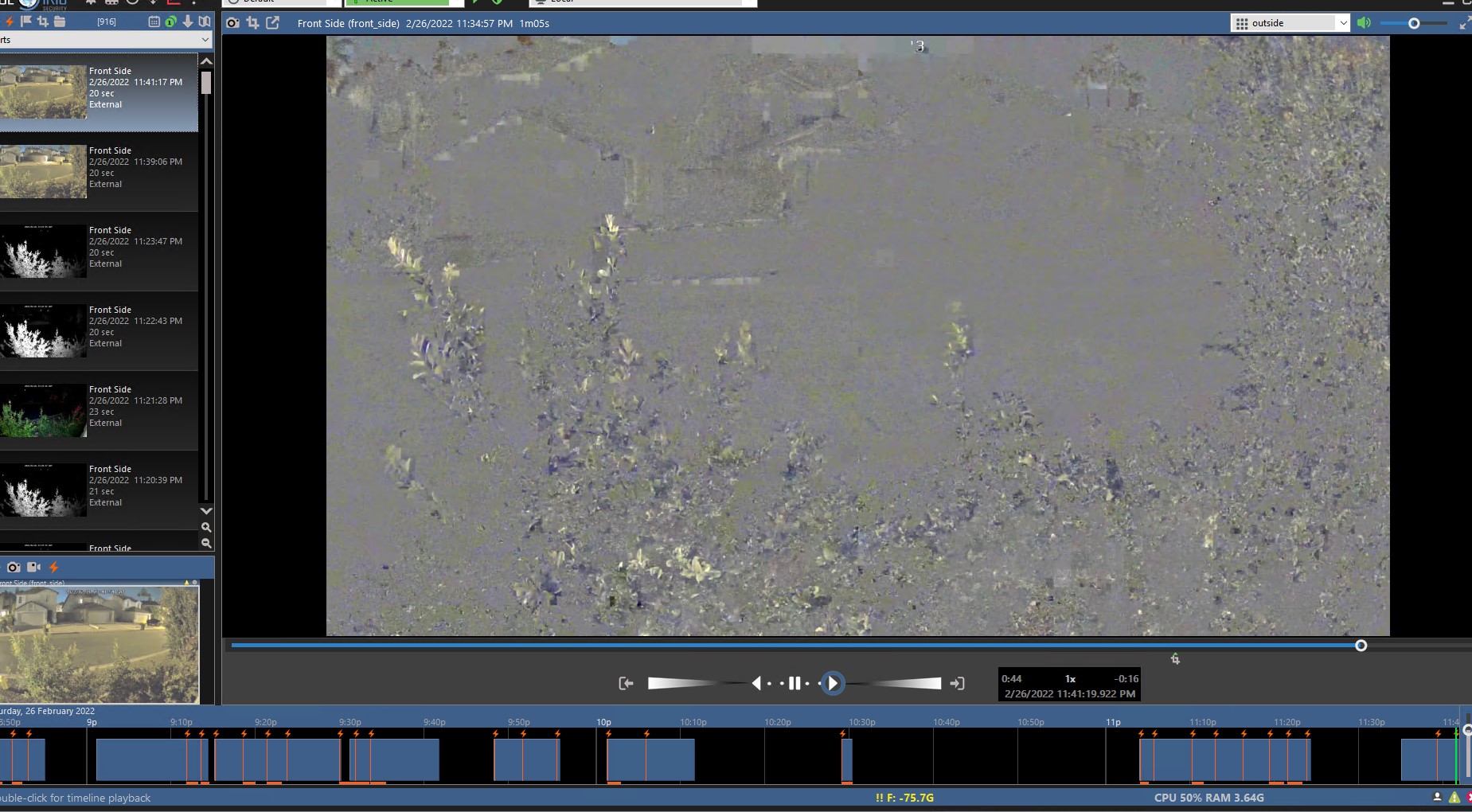
Task: Click the clip list scroll up arrow
Action: tap(206, 61)
